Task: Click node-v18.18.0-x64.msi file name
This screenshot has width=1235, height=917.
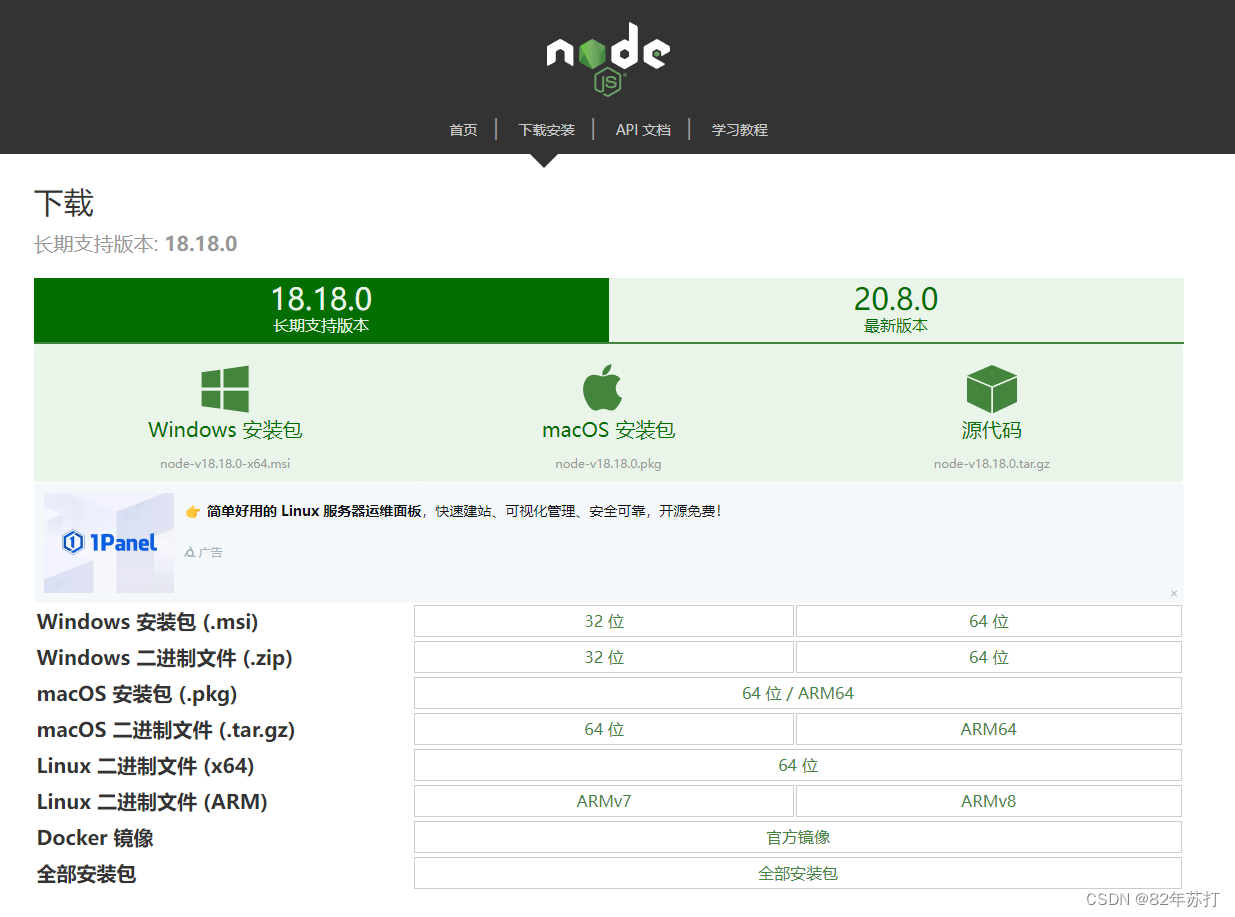Action: tap(225, 464)
